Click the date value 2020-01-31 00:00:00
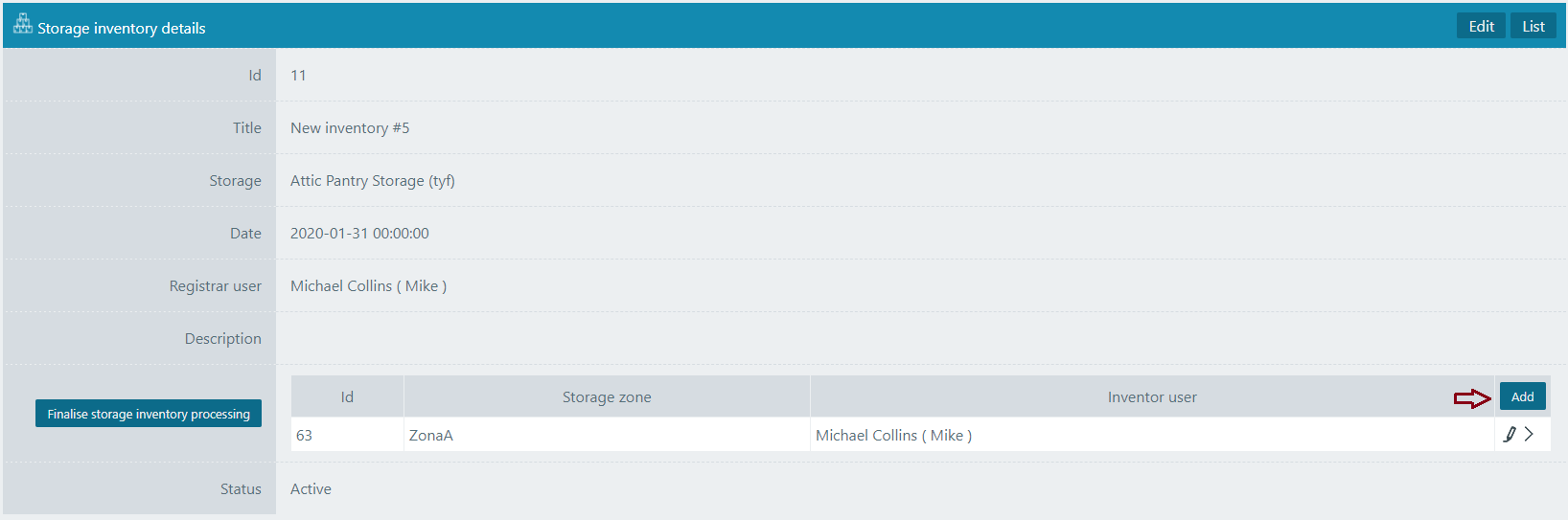This screenshot has height=520, width=1568. coord(359,234)
